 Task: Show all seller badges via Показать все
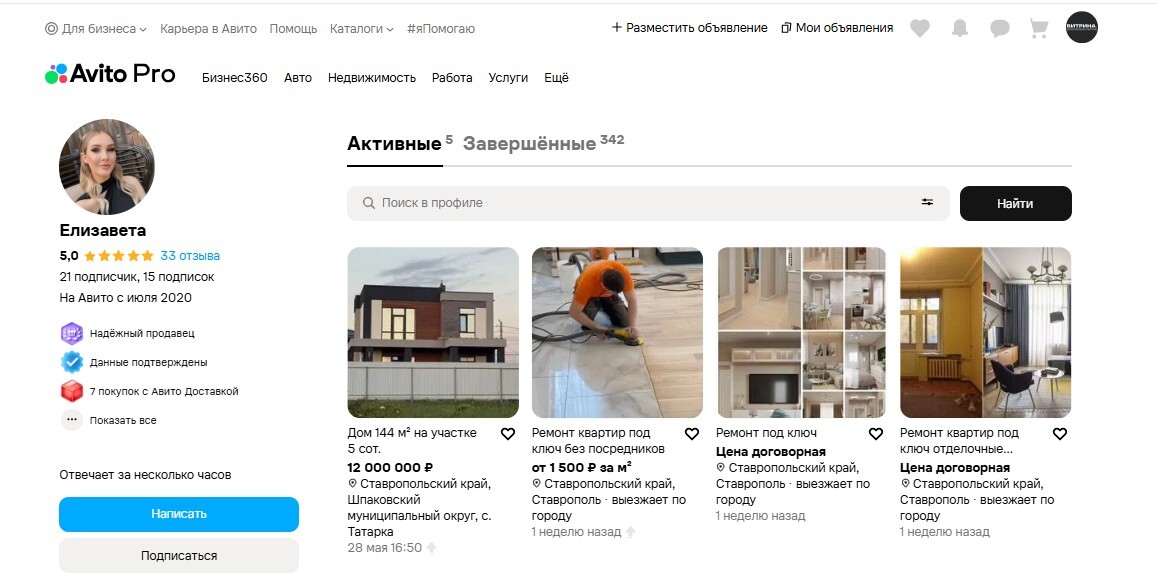122,420
